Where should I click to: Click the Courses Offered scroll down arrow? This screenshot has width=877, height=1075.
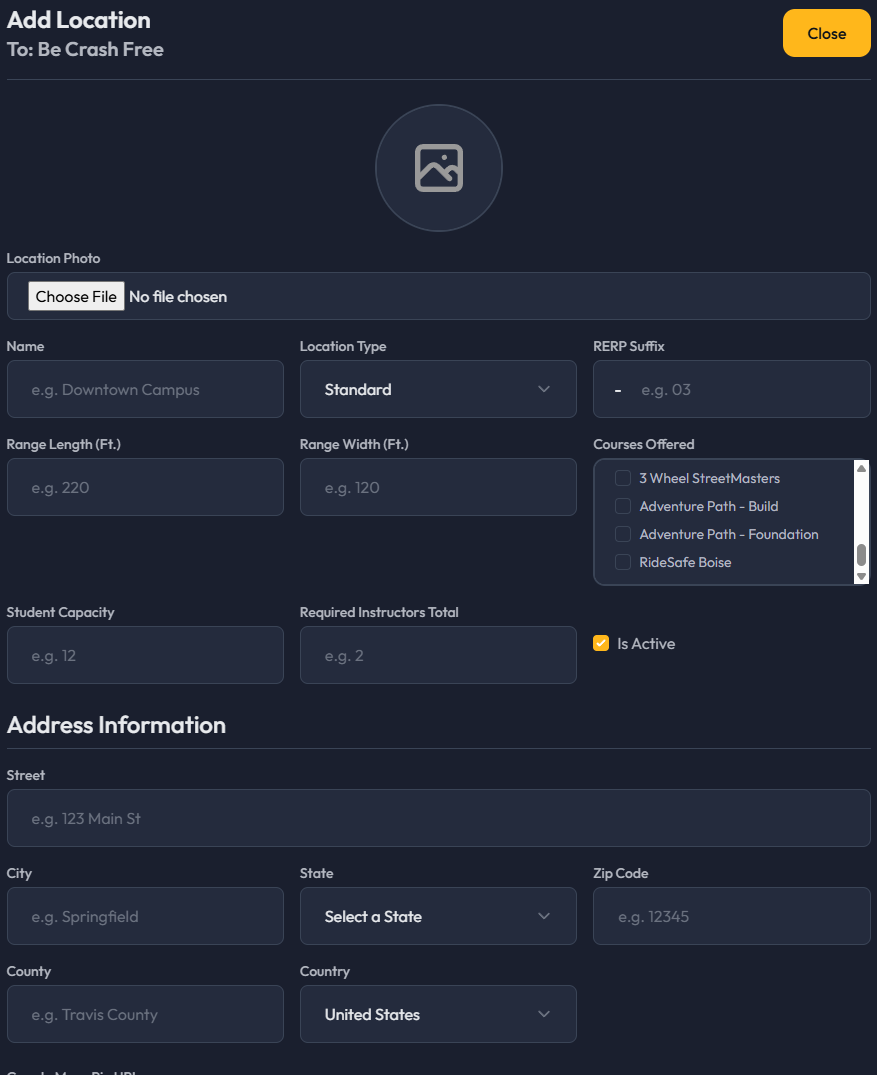click(861, 577)
